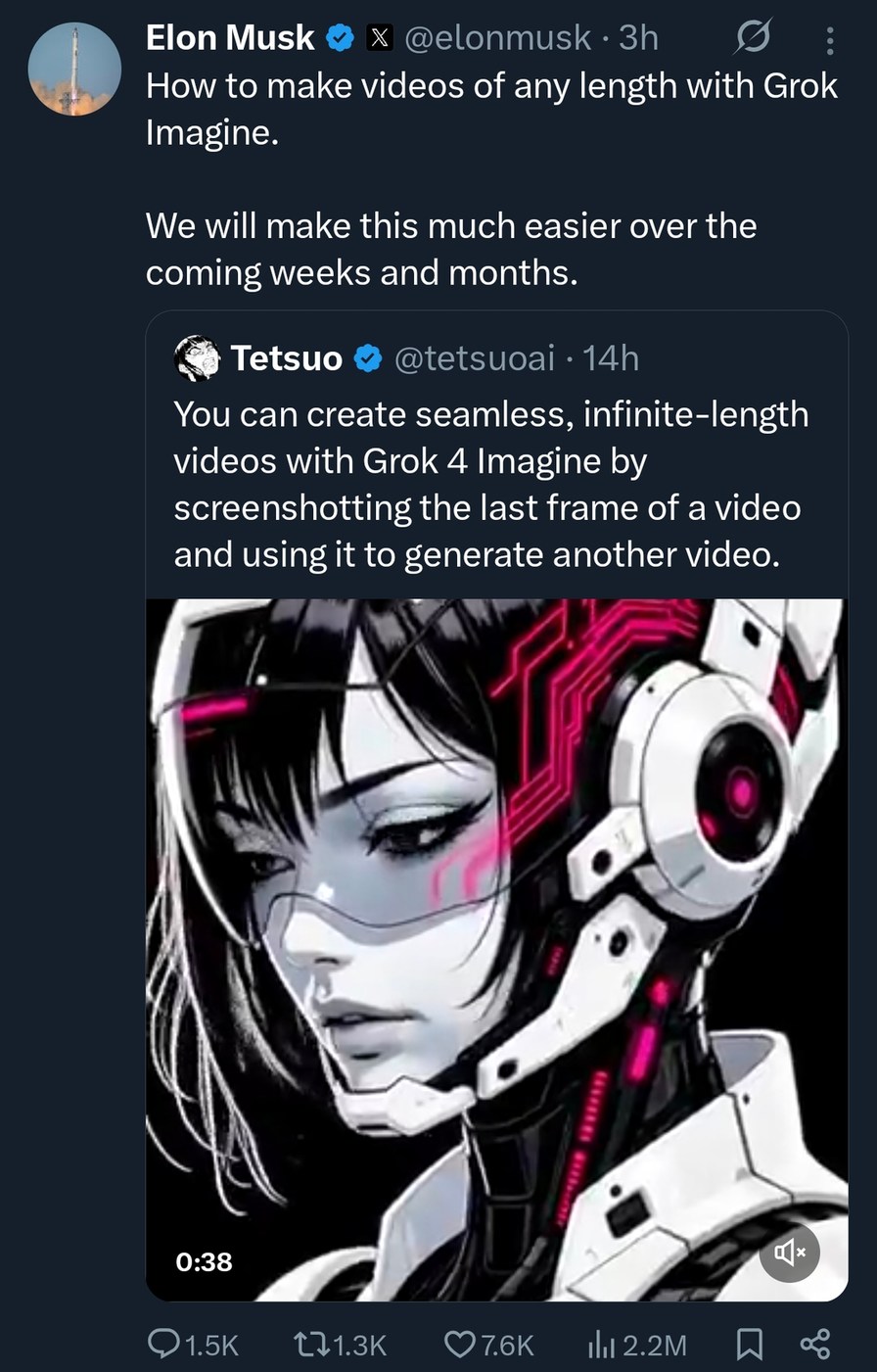Click Tetsuo's verified badge
The image size is (877, 1372).
[367, 358]
